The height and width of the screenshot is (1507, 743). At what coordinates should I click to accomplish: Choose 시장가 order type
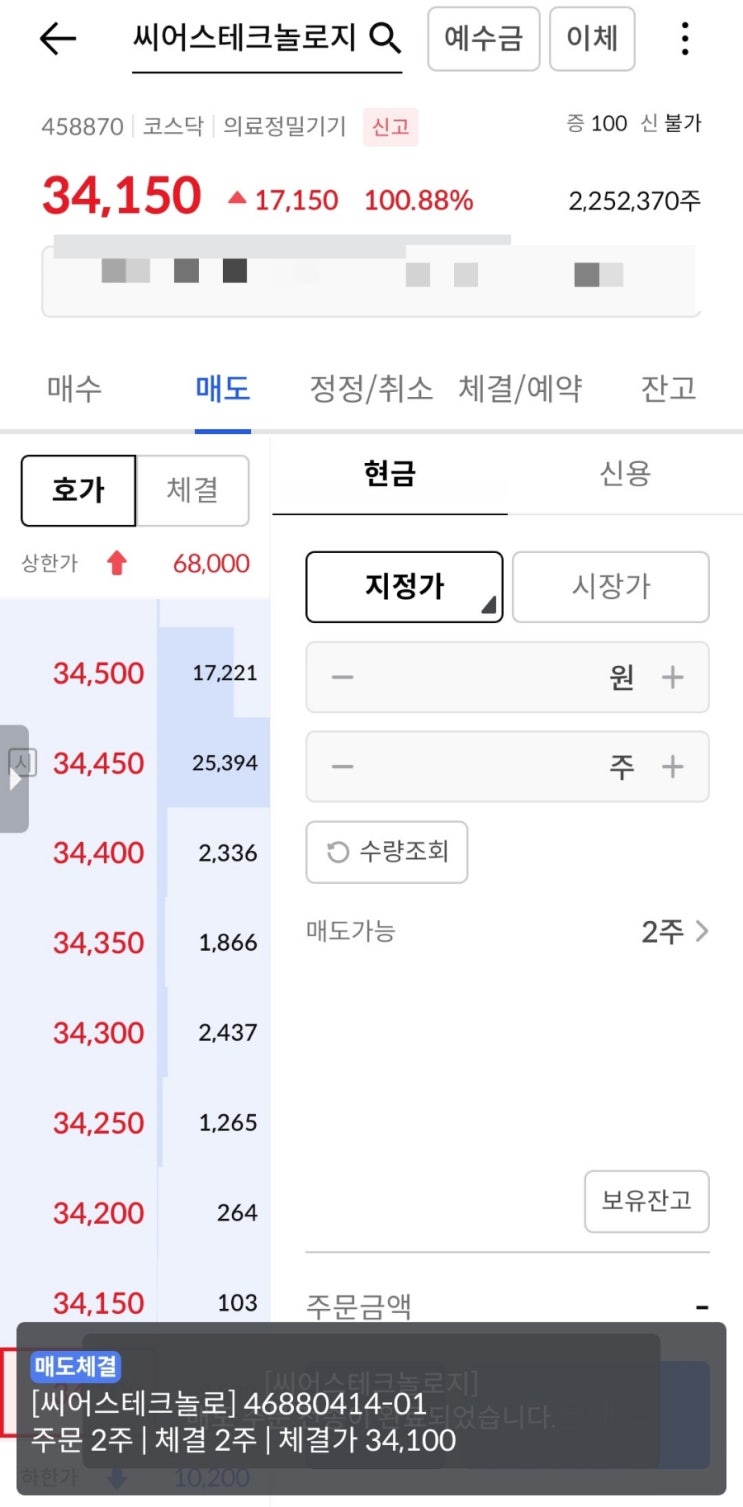(x=611, y=587)
